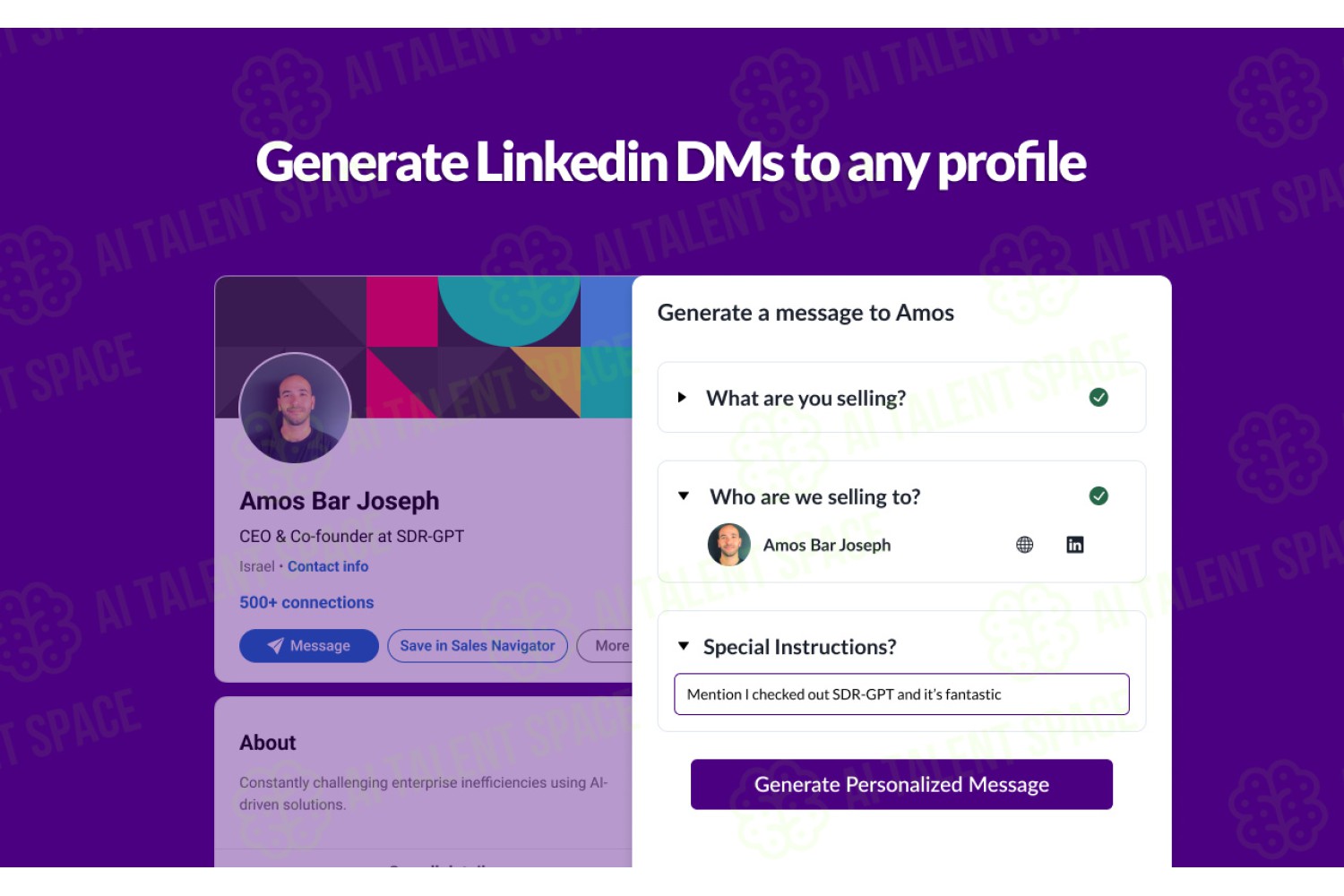Click the globe website icon beside Amos Bar Joseph
This screenshot has width=1344, height=896.
pos(1024,545)
